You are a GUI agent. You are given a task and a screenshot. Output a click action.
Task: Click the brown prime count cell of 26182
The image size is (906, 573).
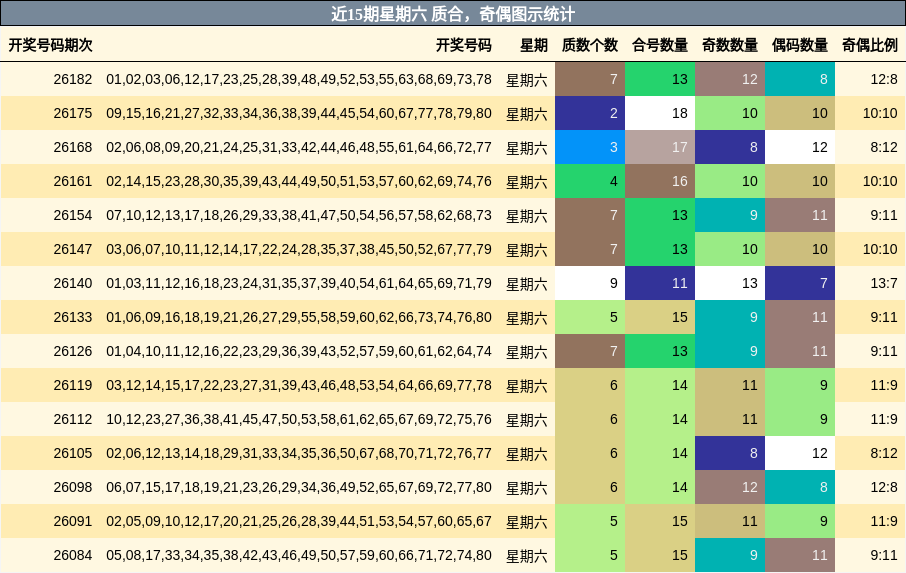pyautogui.click(x=590, y=79)
